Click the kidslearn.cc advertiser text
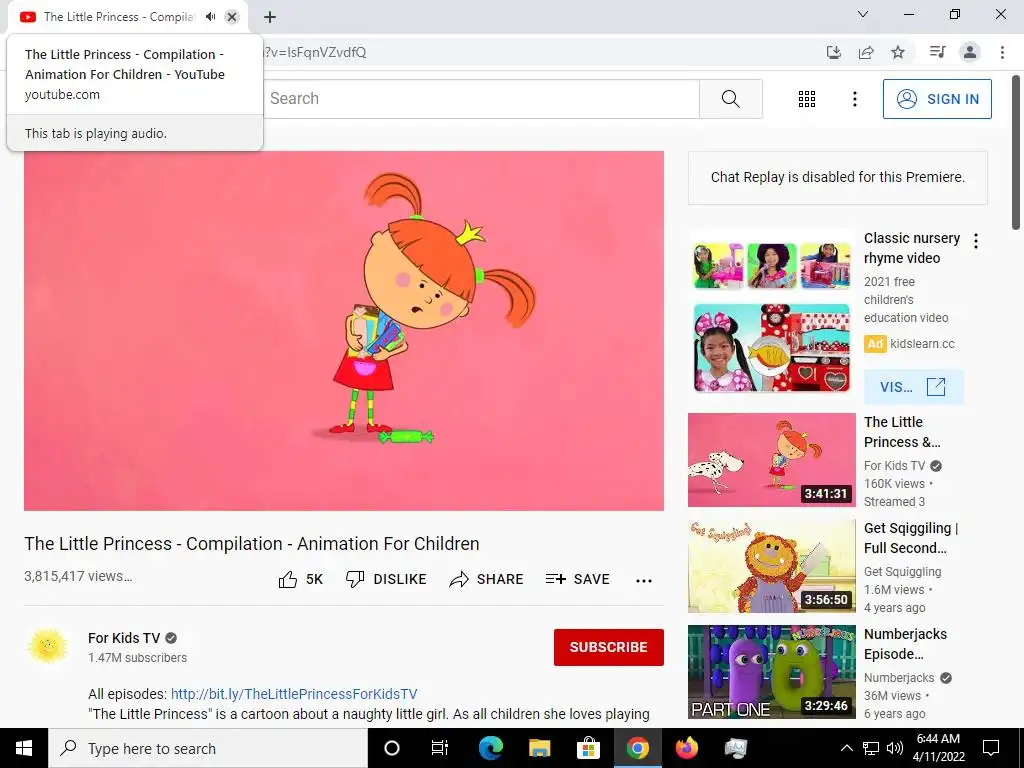 pyautogui.click(x=922, y=344)
